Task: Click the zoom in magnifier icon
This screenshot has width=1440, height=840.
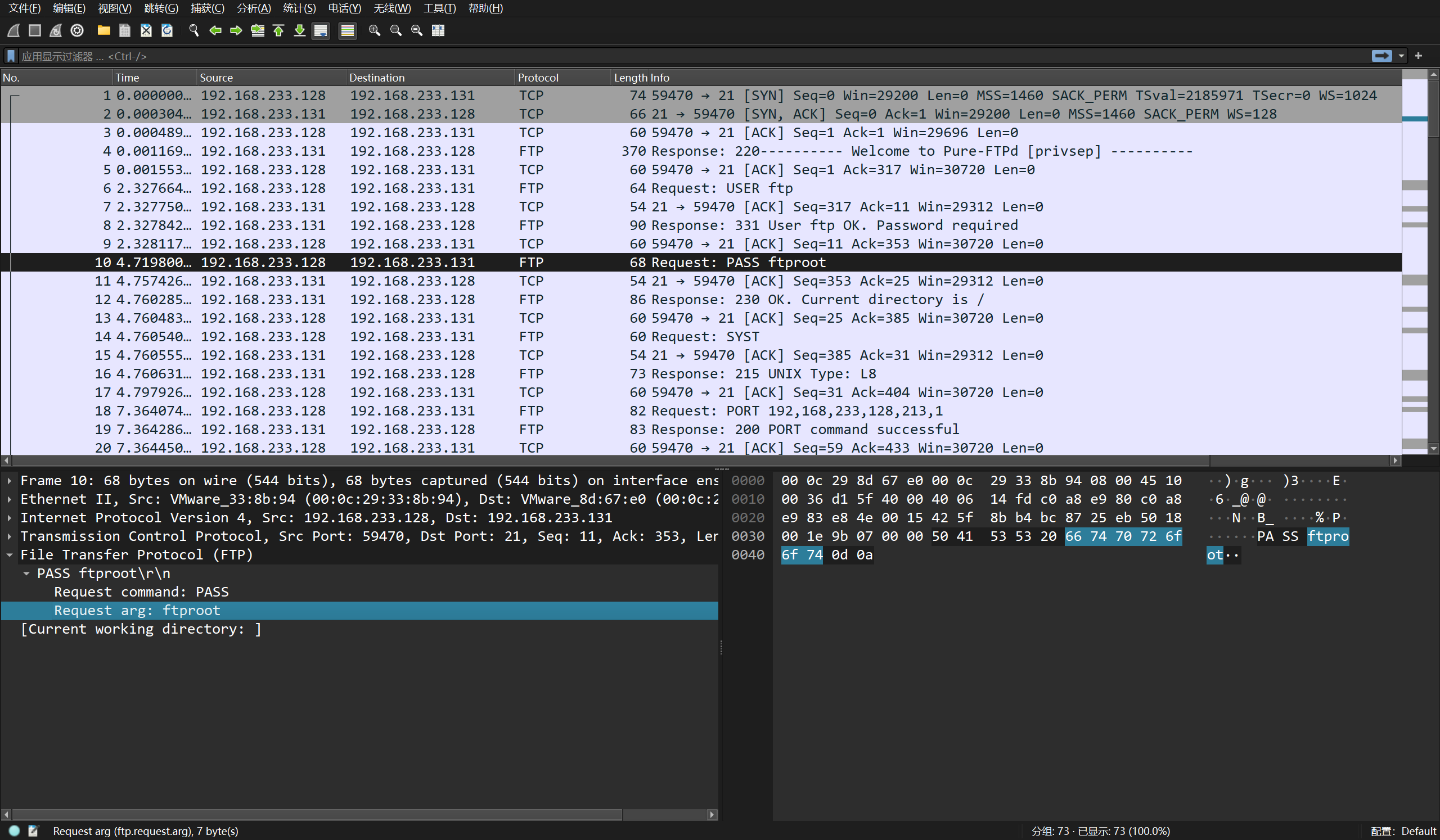Action: tap(374, 30)
